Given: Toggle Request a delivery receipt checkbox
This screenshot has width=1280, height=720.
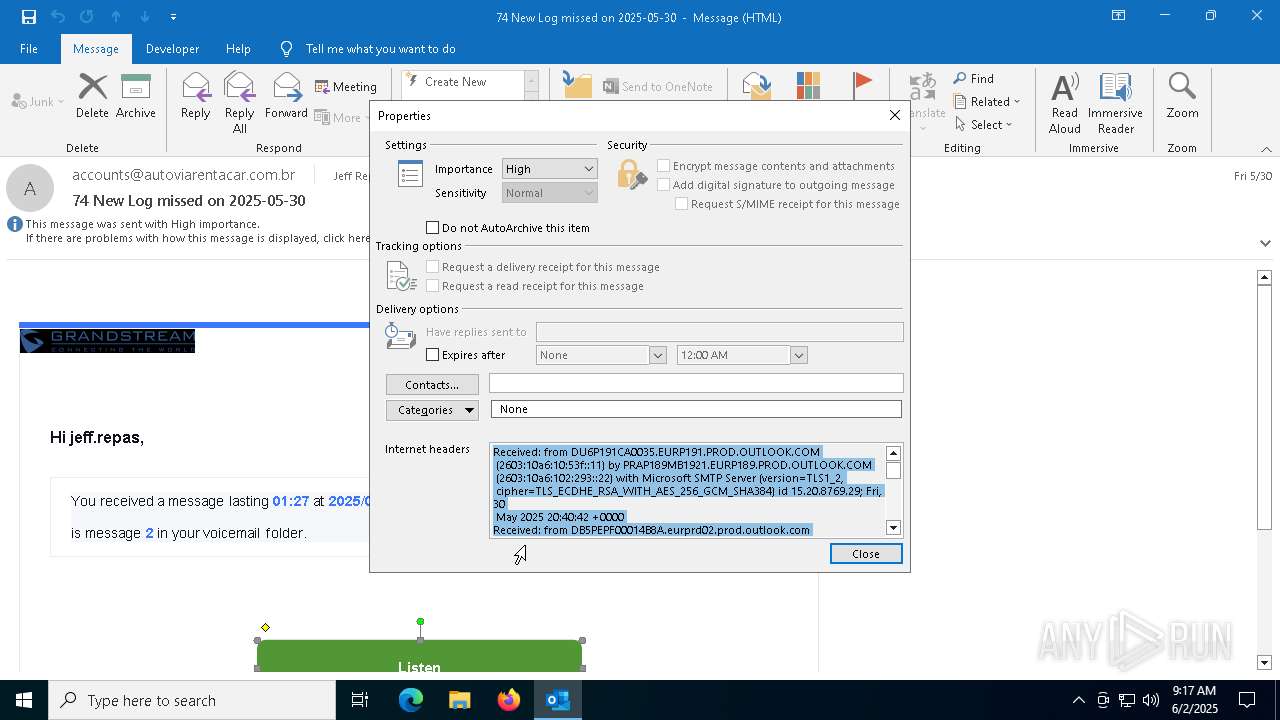Looking at the screenshot, I should pos(433,267).
